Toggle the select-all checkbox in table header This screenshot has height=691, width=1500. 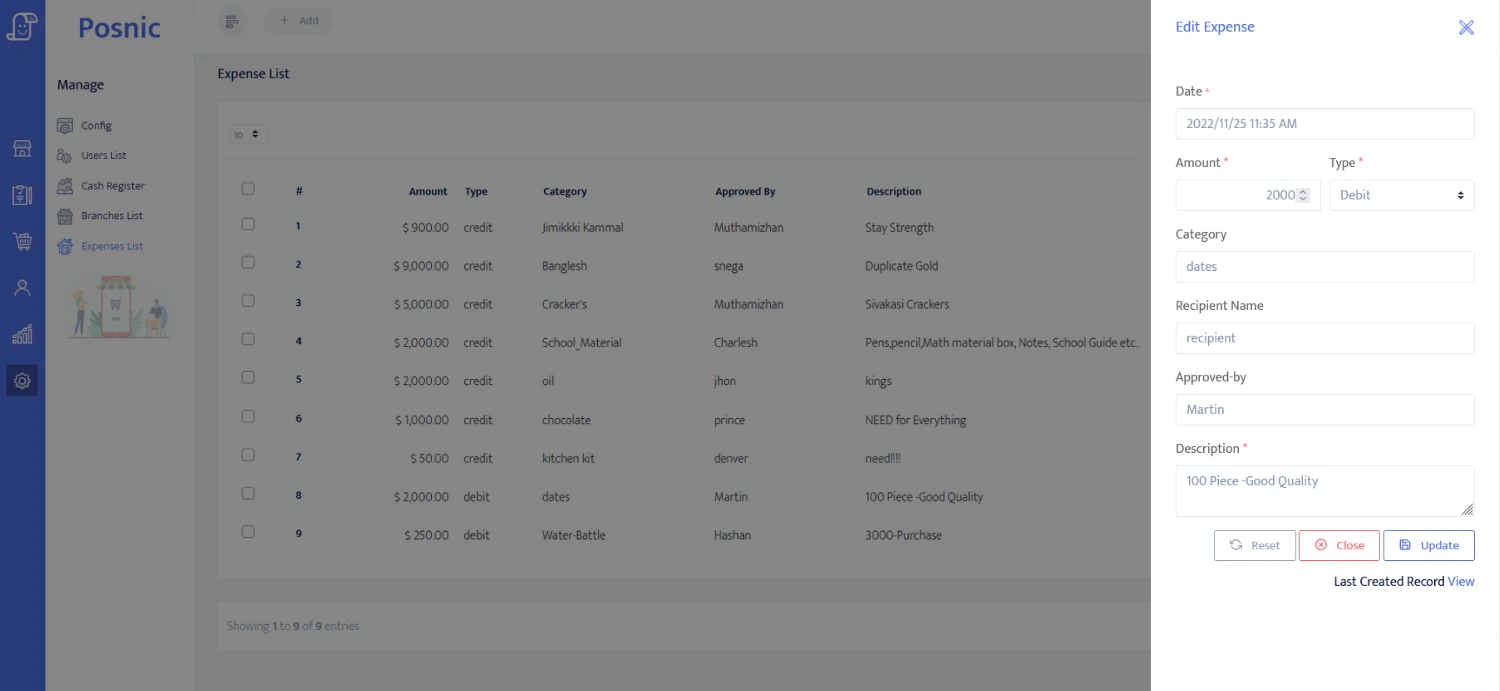point(248,189)
